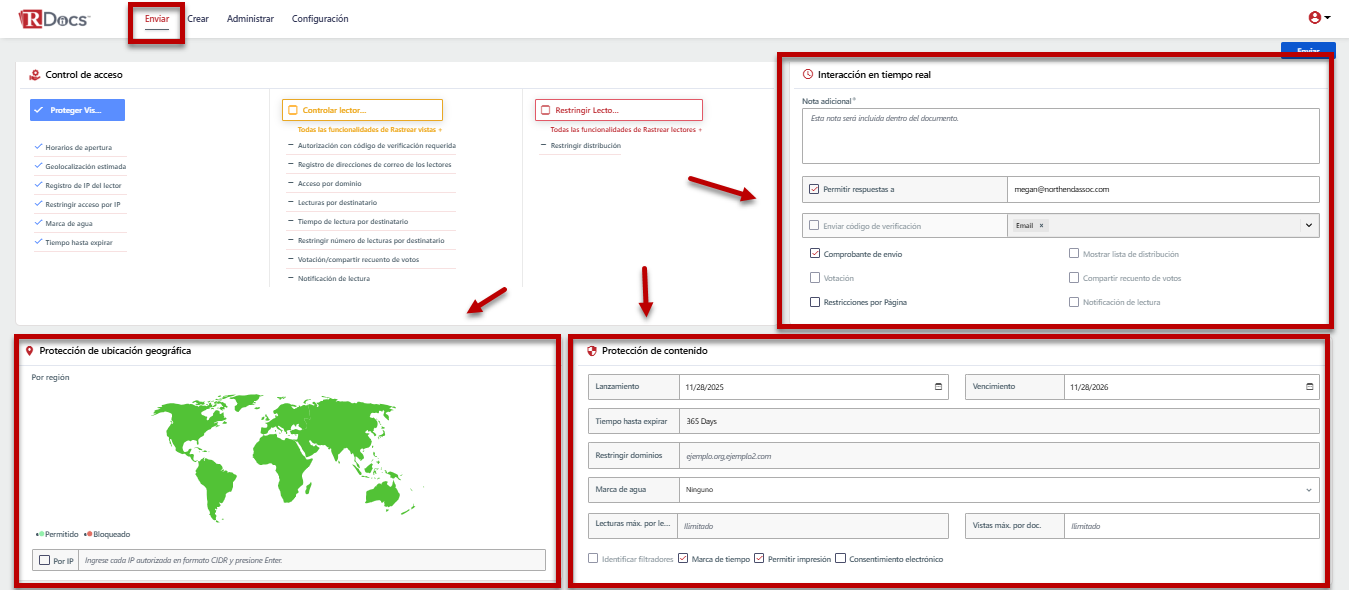
Task: Click the blue Enviar button
Action: coord(1307,51)
